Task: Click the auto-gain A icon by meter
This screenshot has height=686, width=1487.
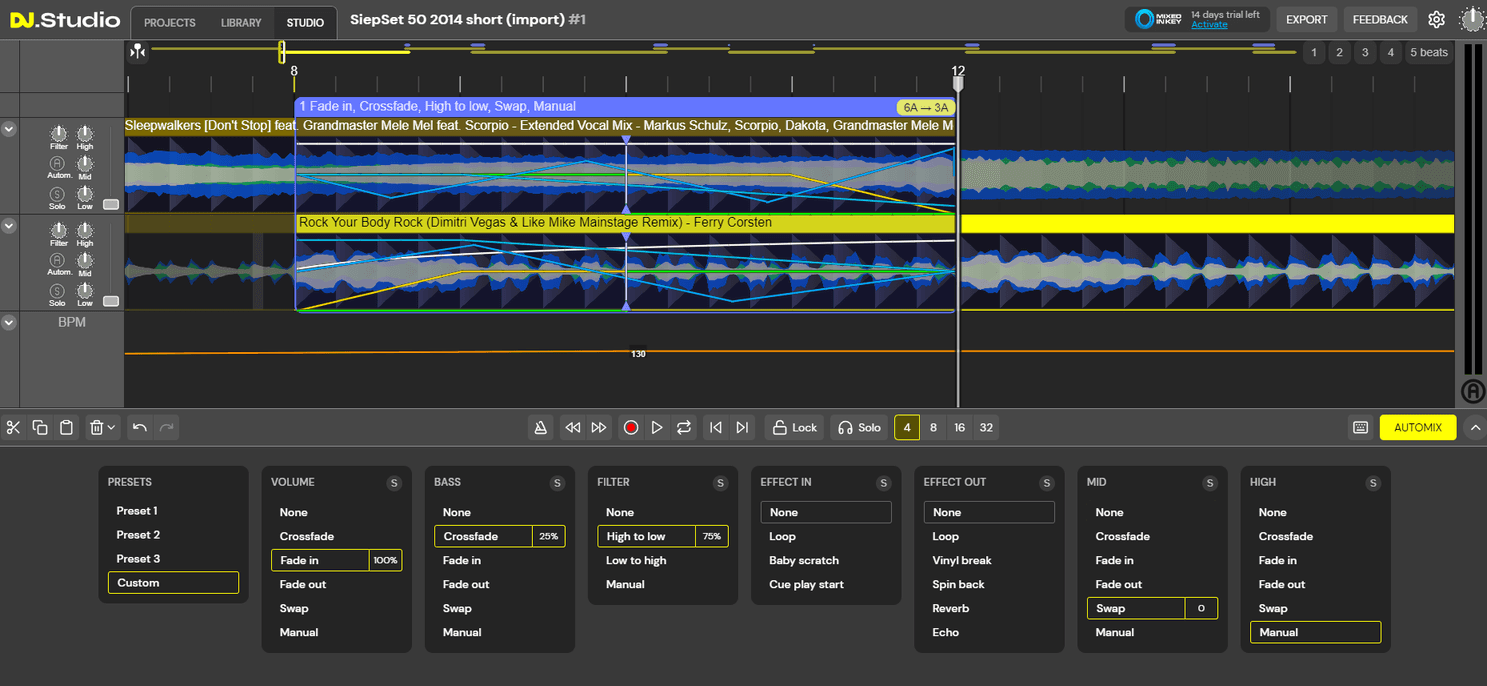Action: (x=1473, y=391)
